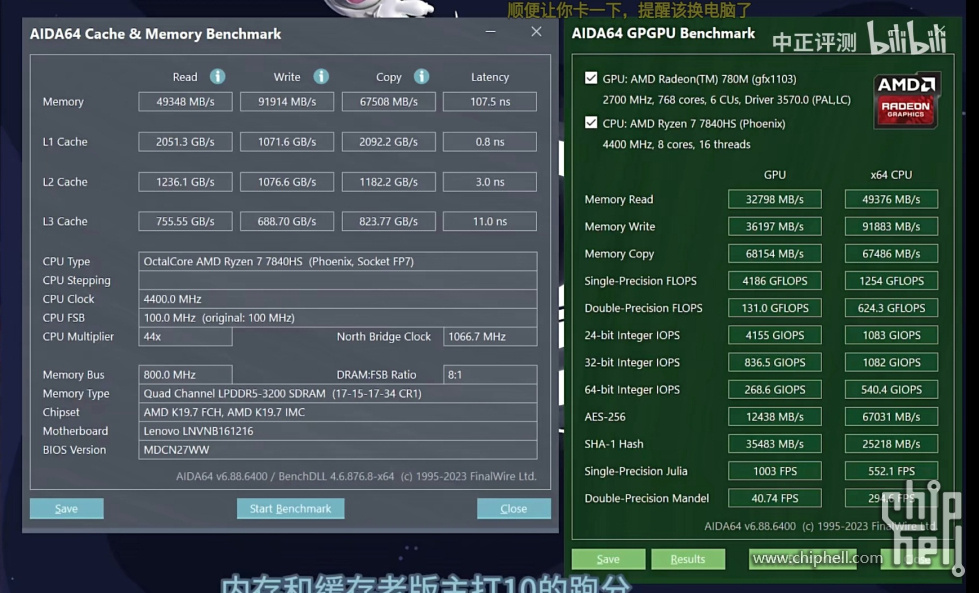Select the Memory Copy value 67508 MB/s
Viewport: 979px width, 593px height.
[388, 102]
